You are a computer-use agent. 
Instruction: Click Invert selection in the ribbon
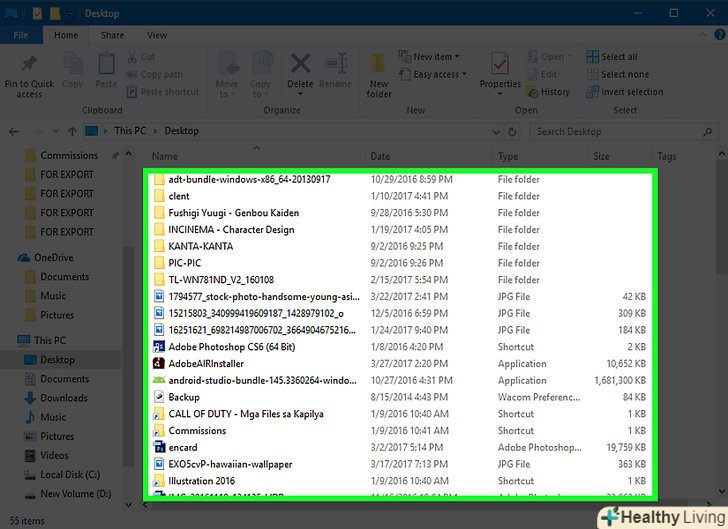630,92
